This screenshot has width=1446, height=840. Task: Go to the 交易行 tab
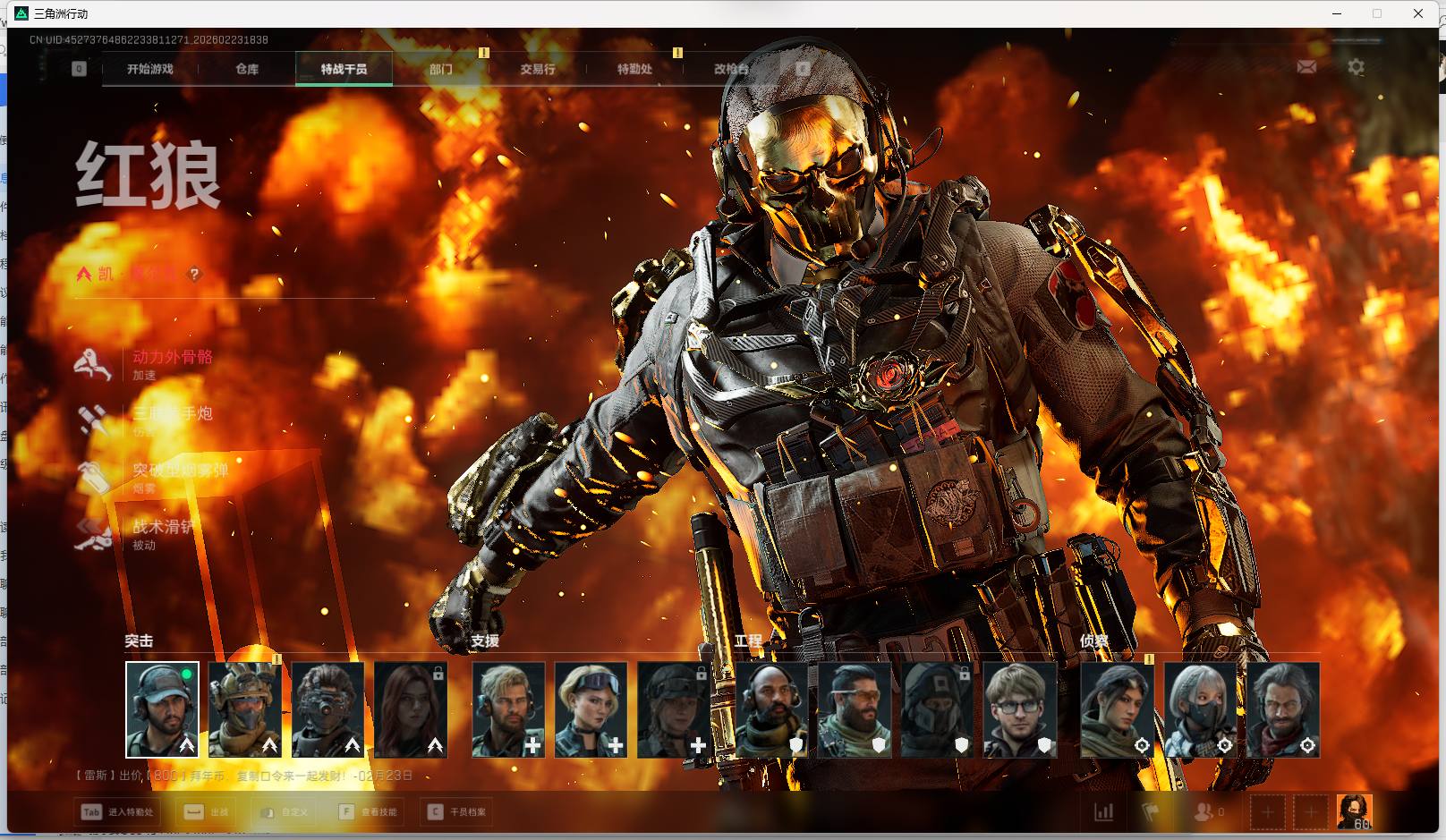click(538, 69)
